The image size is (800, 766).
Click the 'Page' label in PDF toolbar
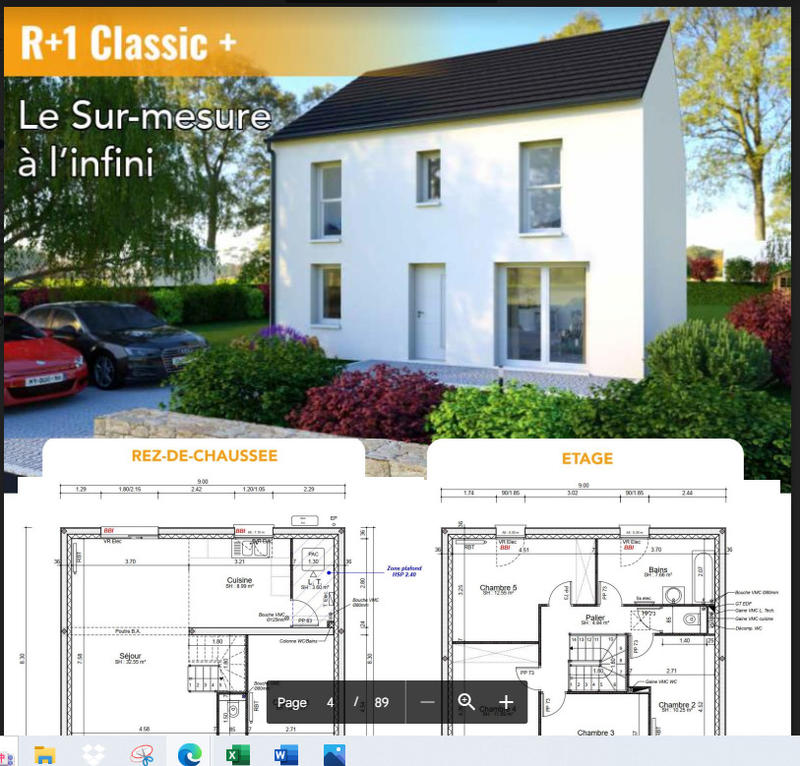[292, 702]
